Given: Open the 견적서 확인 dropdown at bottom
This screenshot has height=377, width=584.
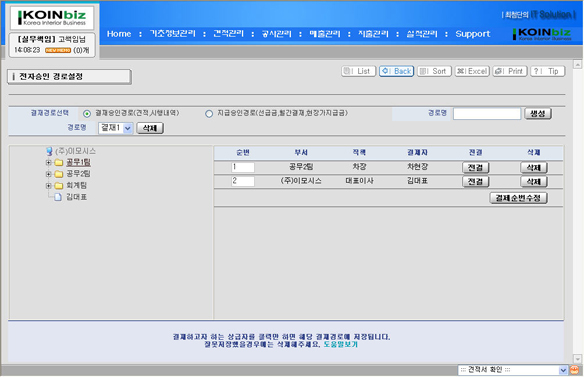Looking at the screenshot, I should (512, 370).
